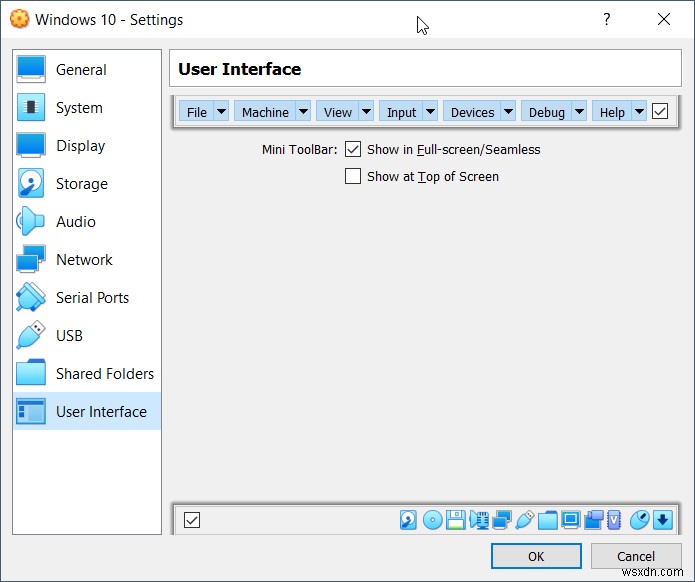Click the Audio speaker icon
This screenshot has width=695, height=582.
coord(31,221)
